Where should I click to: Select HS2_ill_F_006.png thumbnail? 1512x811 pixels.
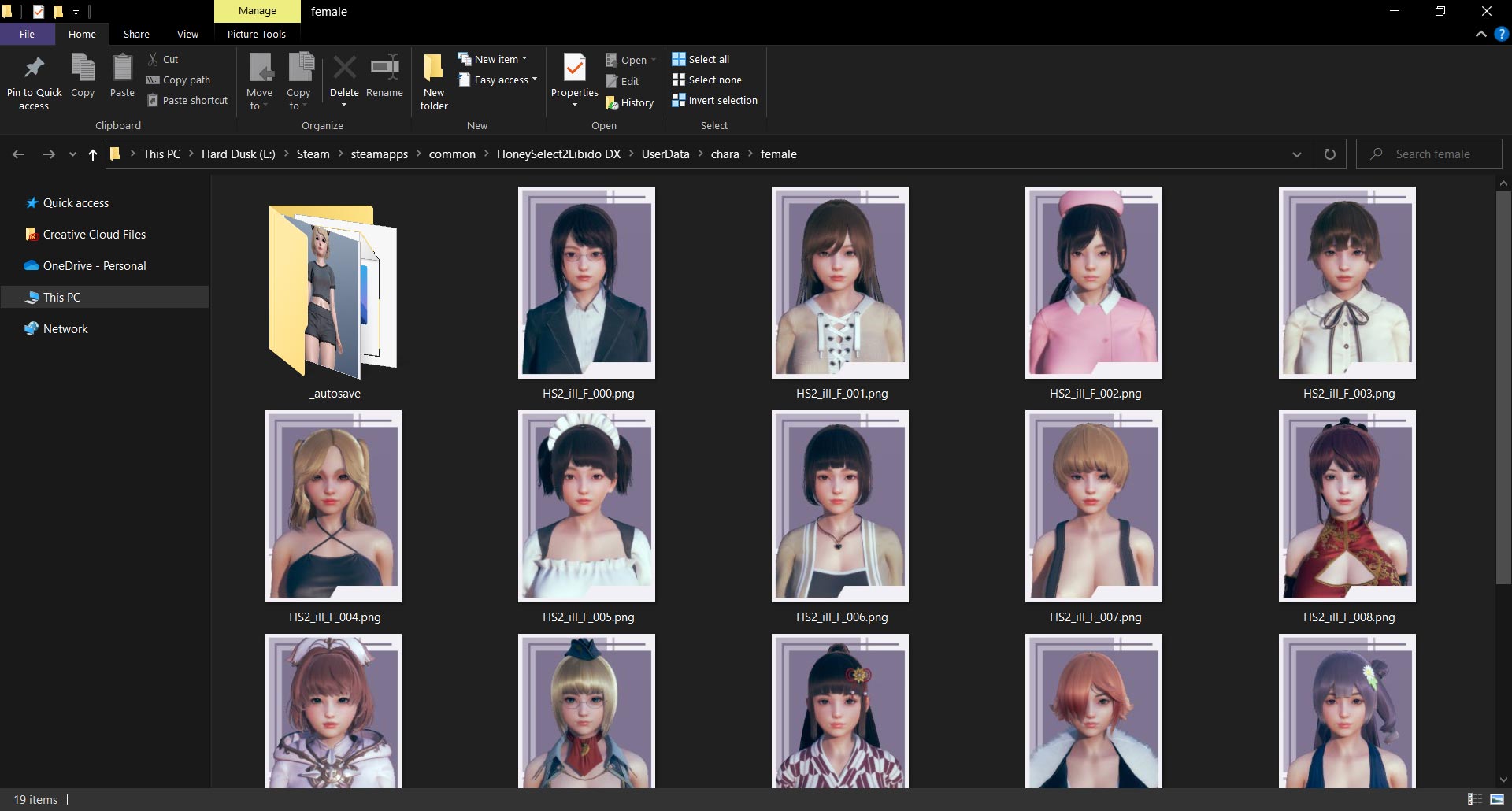pos(840,506)
